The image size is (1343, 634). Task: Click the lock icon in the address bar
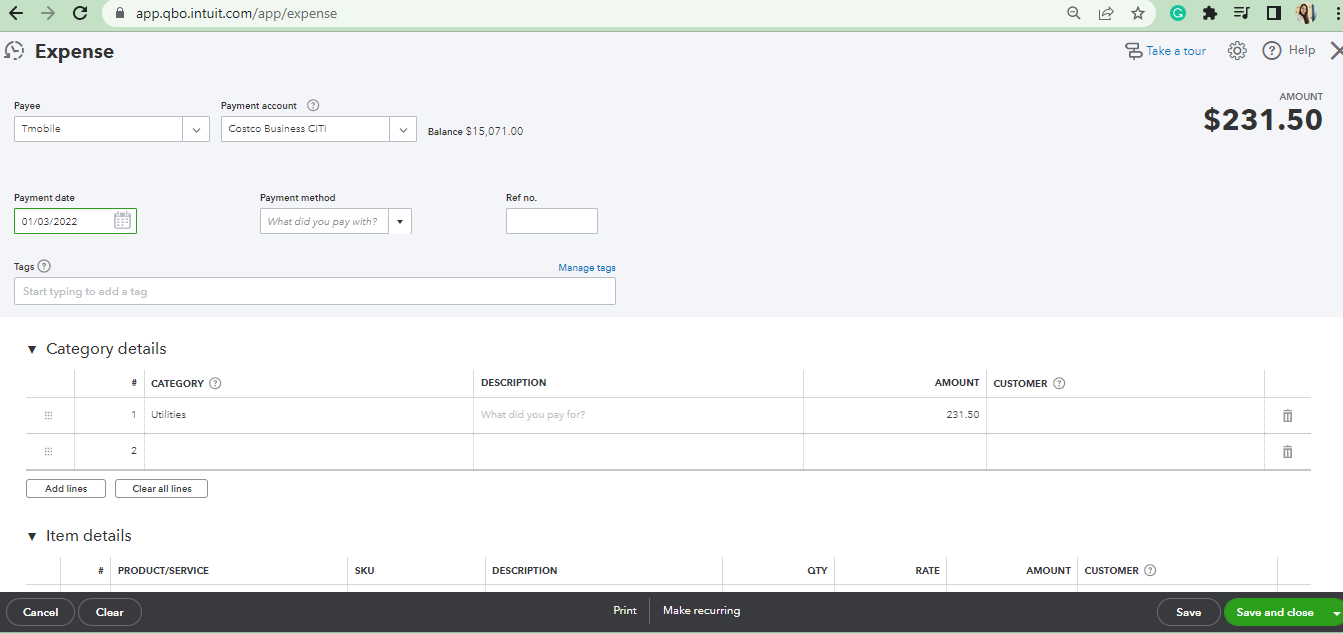[119, 14]
